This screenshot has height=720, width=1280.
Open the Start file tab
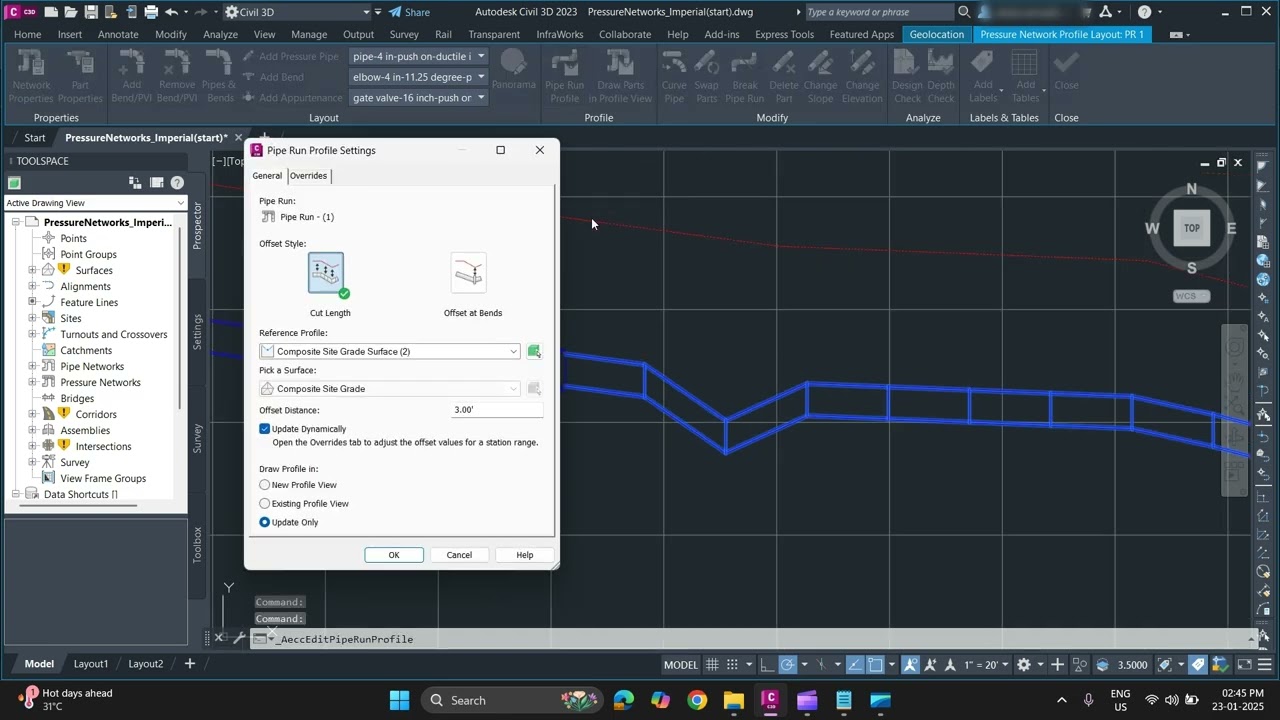(x=35, y=138)
